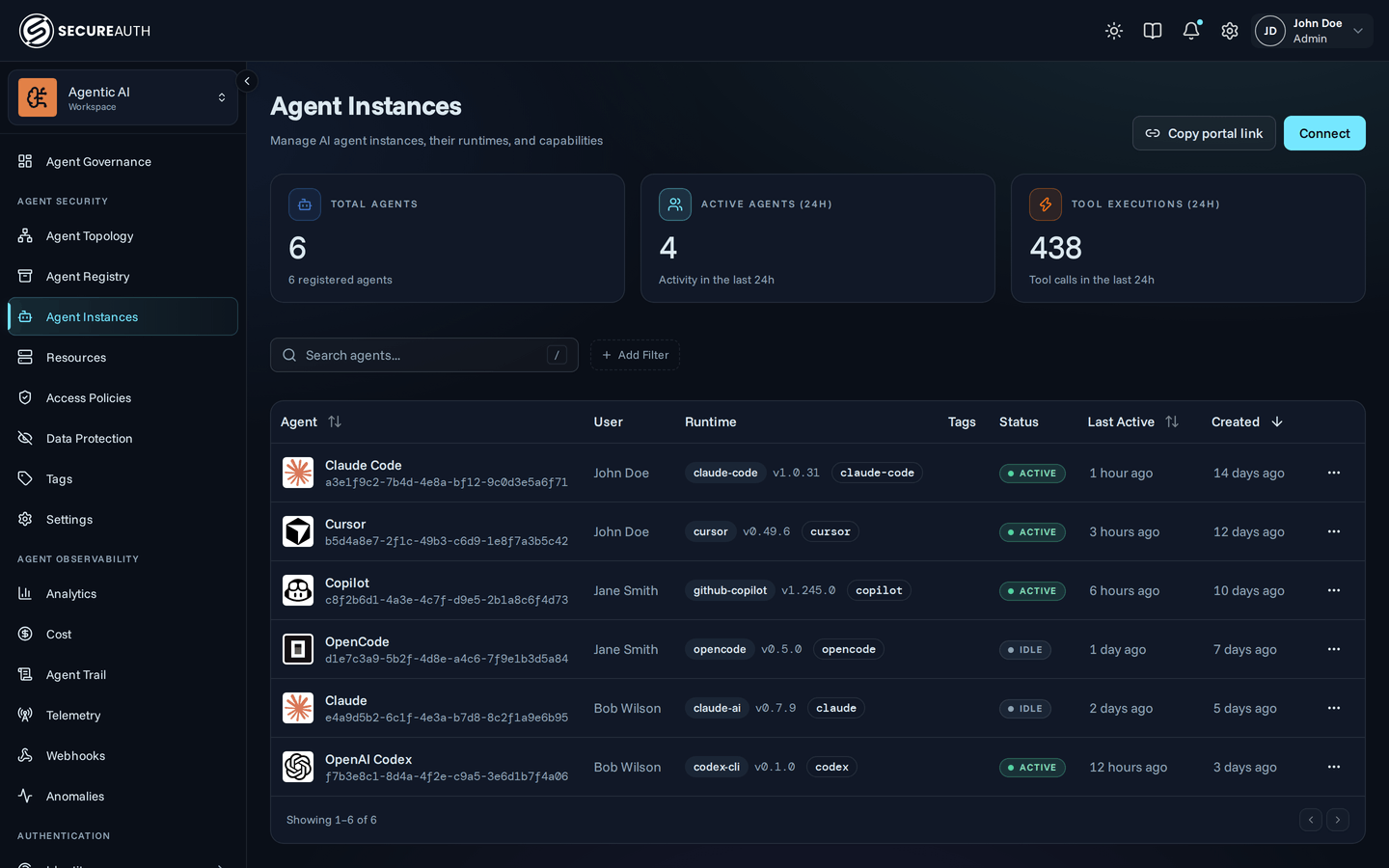The height and width of the screenshot is (868, 1389).
Task: Collapse the sidebar with chevron
Action: [247, 81]
